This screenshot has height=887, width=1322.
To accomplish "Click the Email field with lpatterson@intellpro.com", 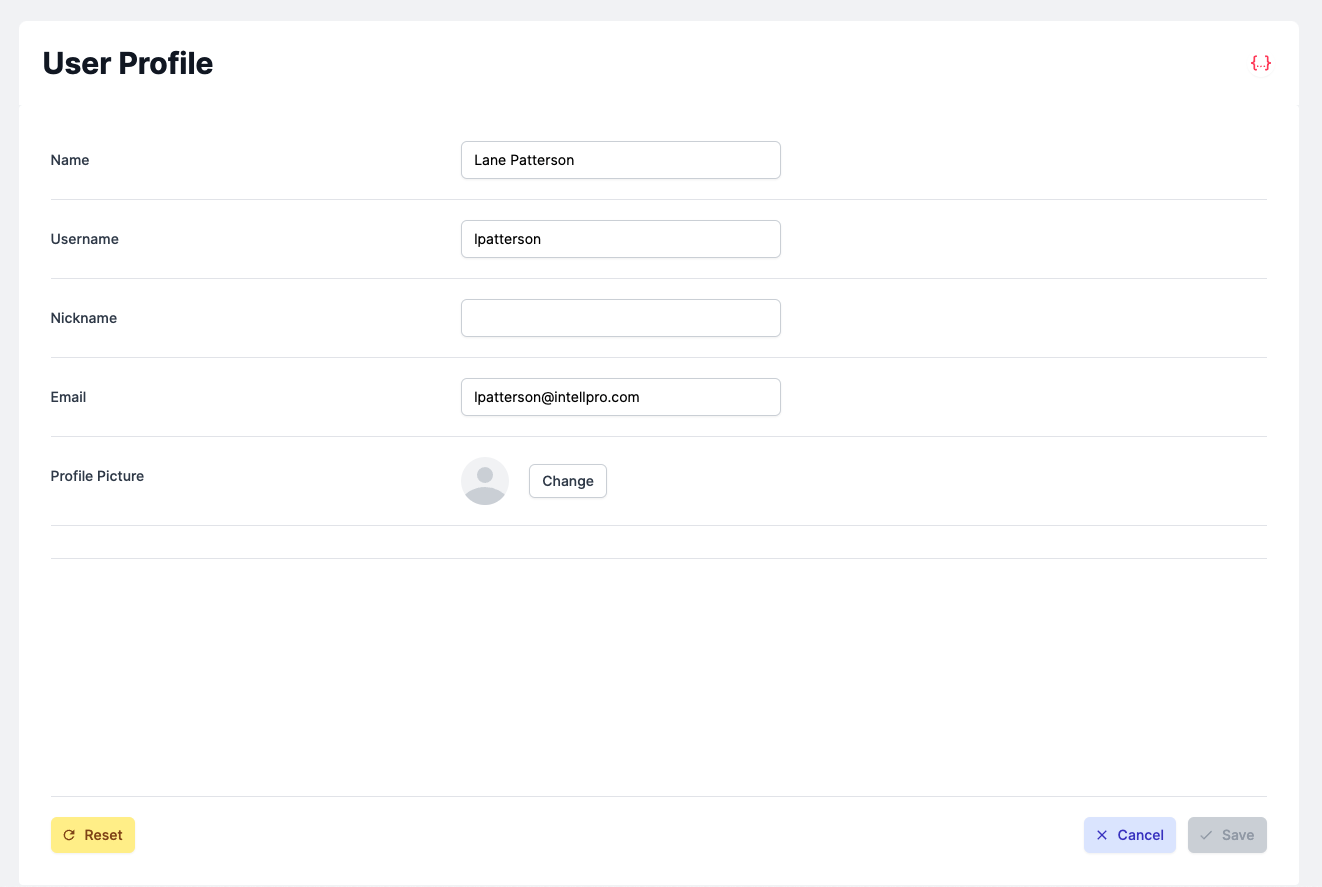I will tap(620, 397).
